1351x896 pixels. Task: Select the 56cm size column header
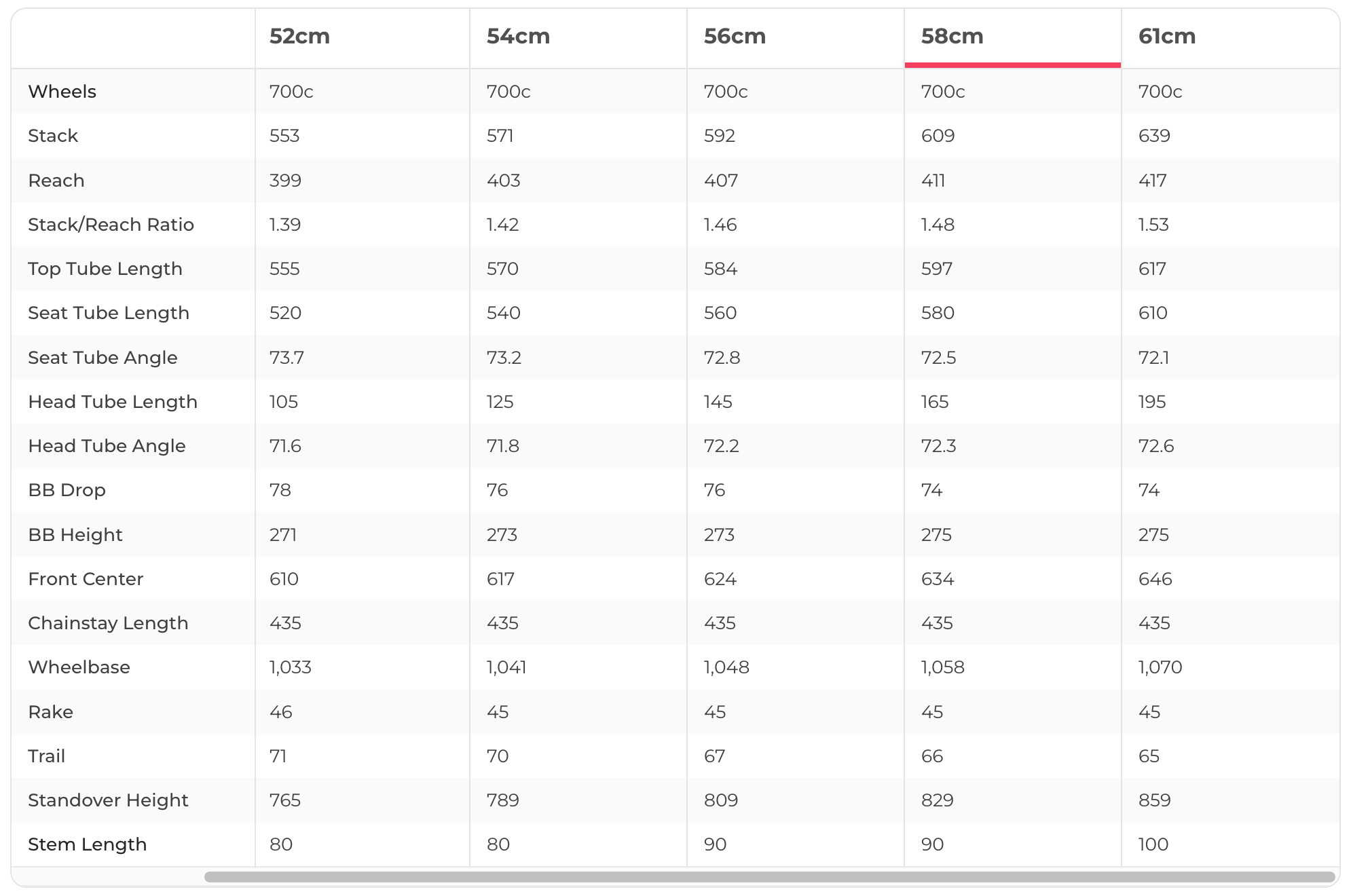[x=735, y=37]
